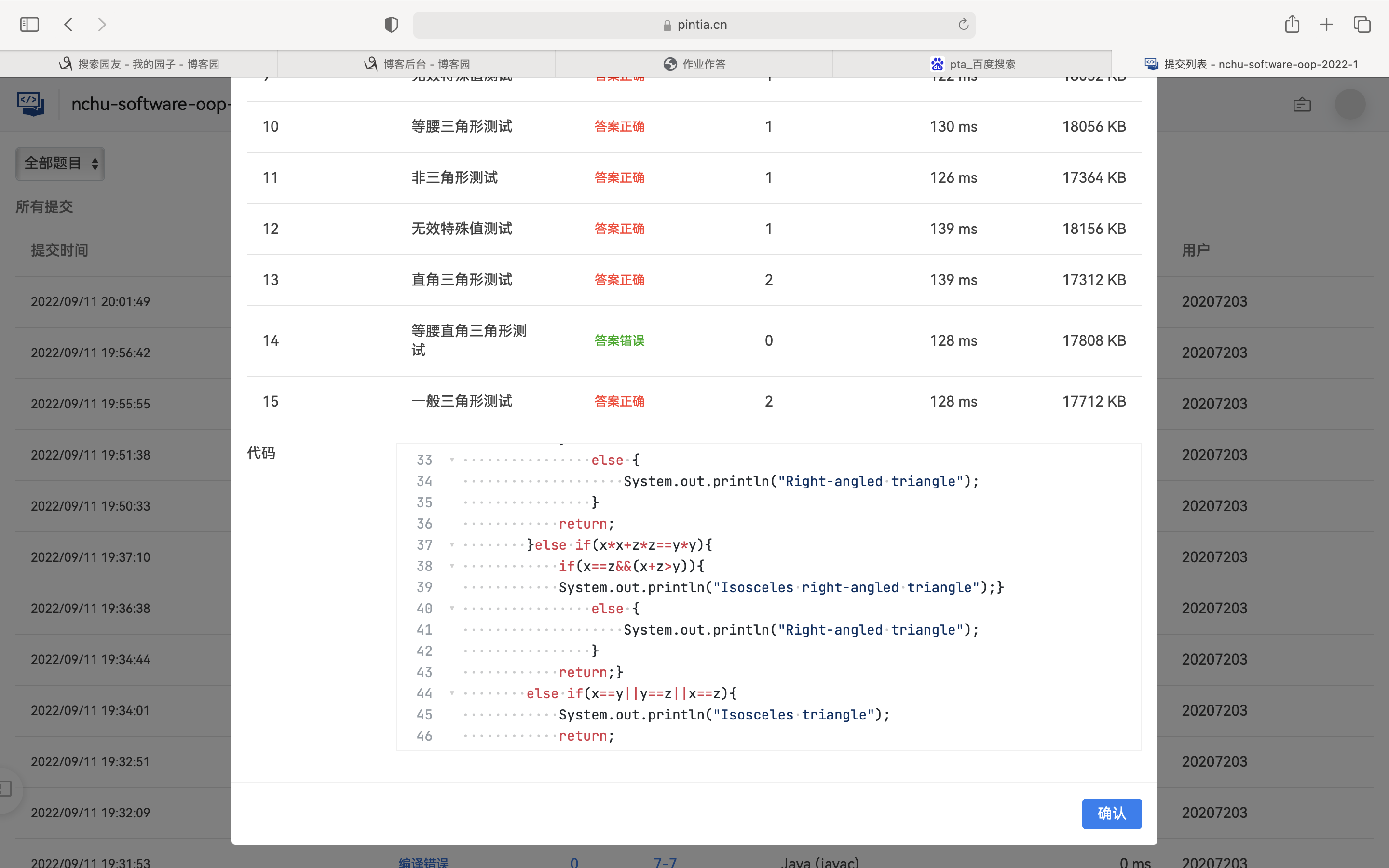Collapse code fold arrow at line 37
Viewport: 1389px width, 868px height.
tap(452, 545)
